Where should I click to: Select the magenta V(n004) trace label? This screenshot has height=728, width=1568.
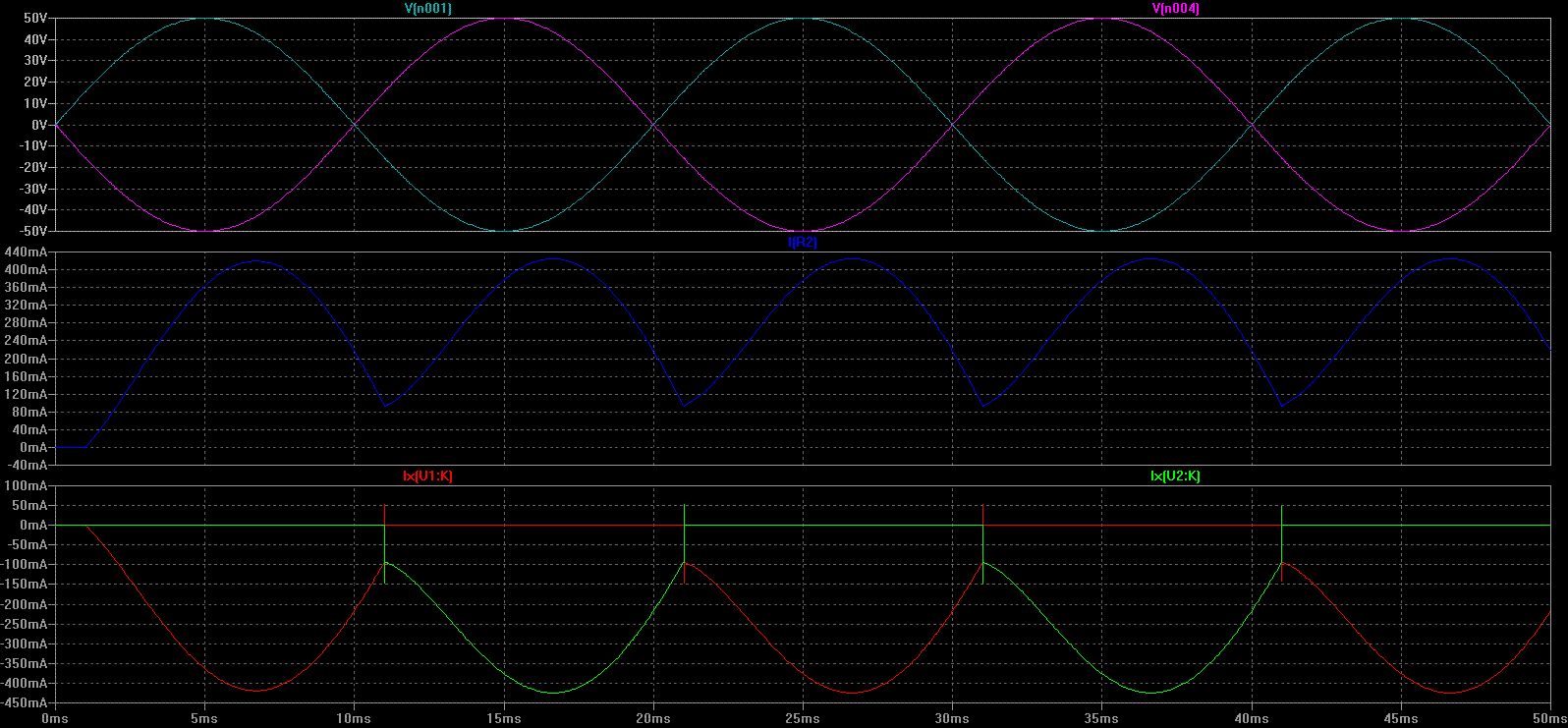[x=1175, y=8]
